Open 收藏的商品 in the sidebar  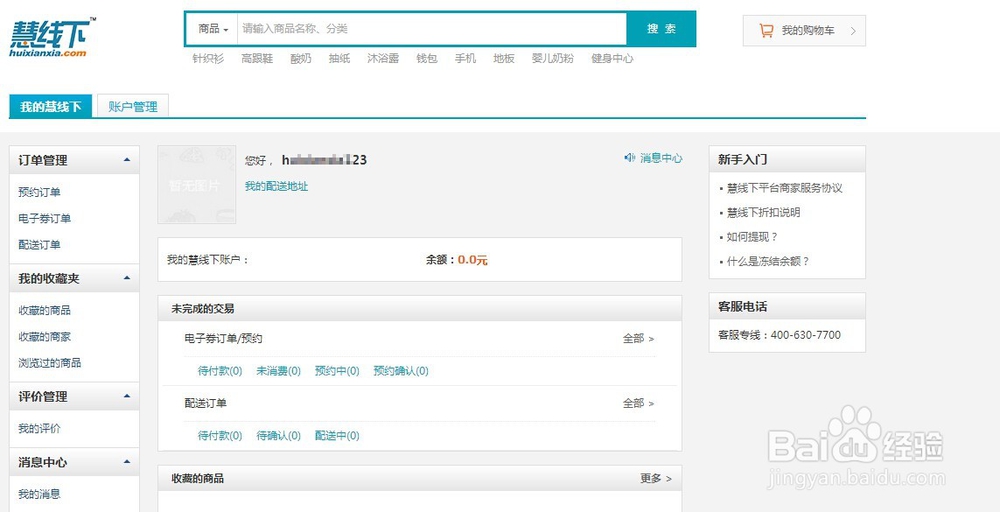[45, 311]
